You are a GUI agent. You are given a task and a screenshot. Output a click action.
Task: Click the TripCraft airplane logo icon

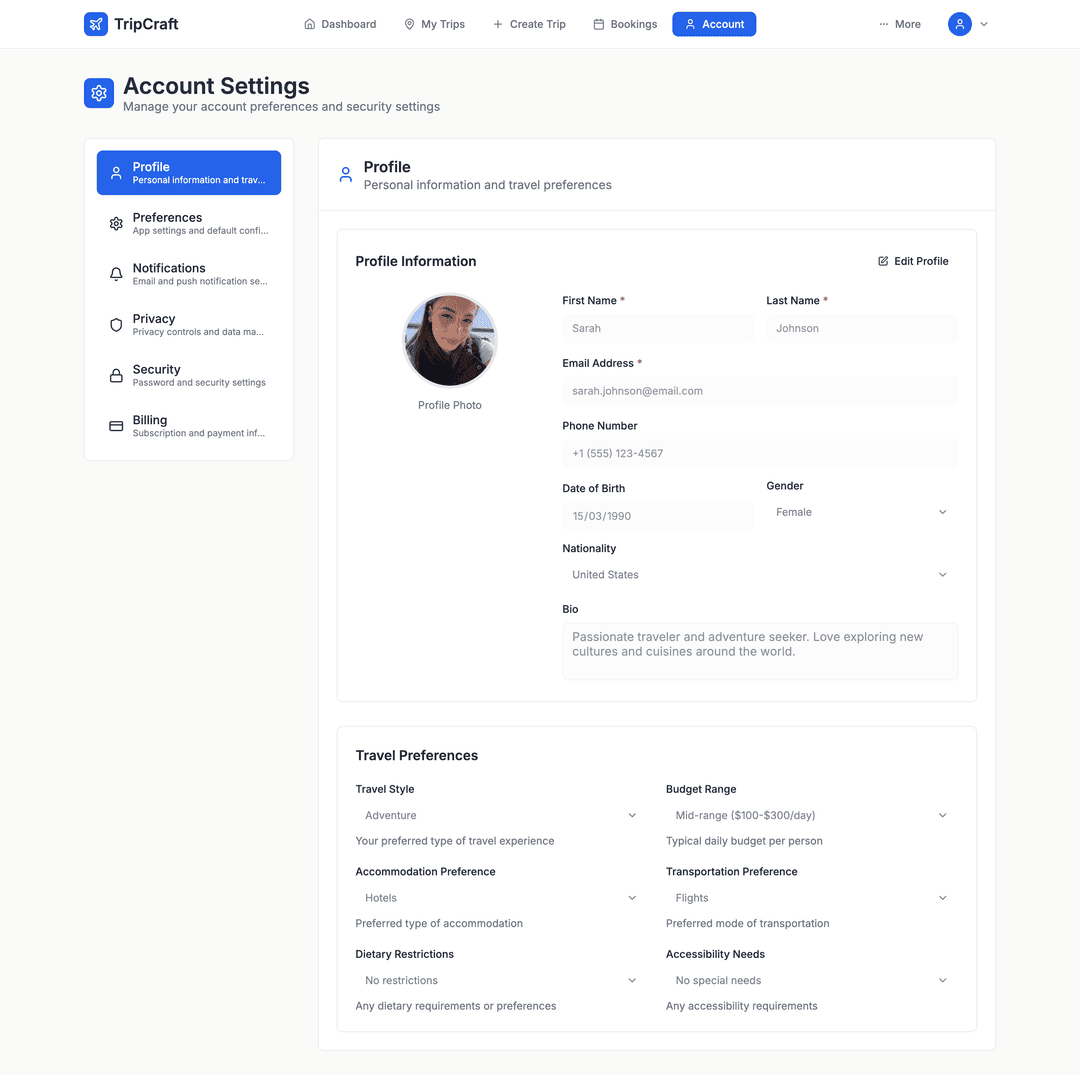[96, 24]
